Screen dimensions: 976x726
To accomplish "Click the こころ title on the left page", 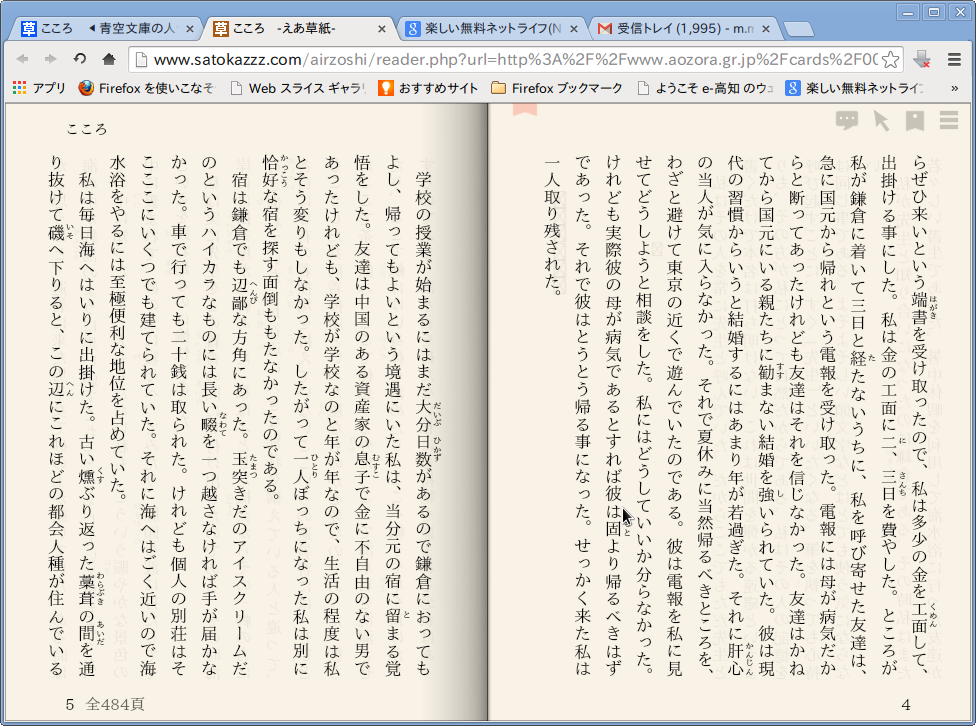I will click(x=87, y=129).
